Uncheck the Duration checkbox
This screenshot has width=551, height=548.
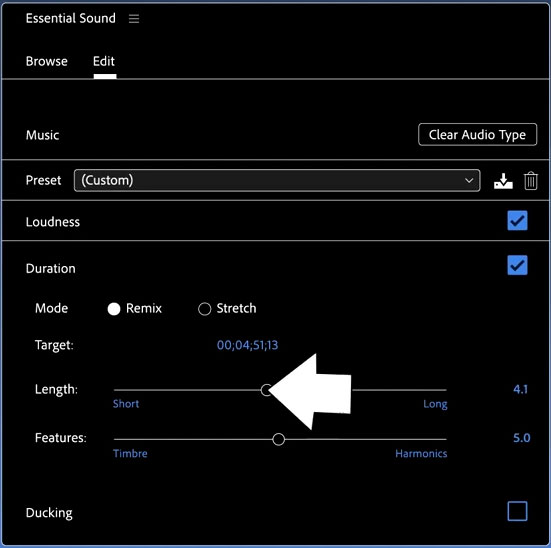pyautogui.click(x=517, y=265)
